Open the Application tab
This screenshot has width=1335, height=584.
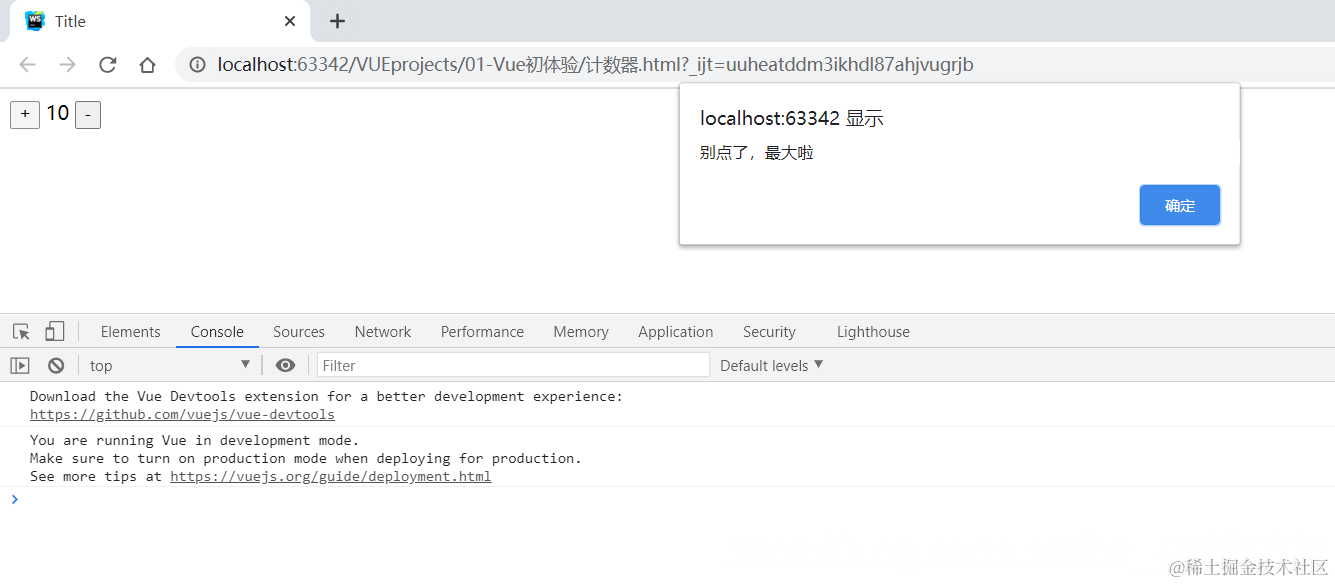[x=676, y=332]
